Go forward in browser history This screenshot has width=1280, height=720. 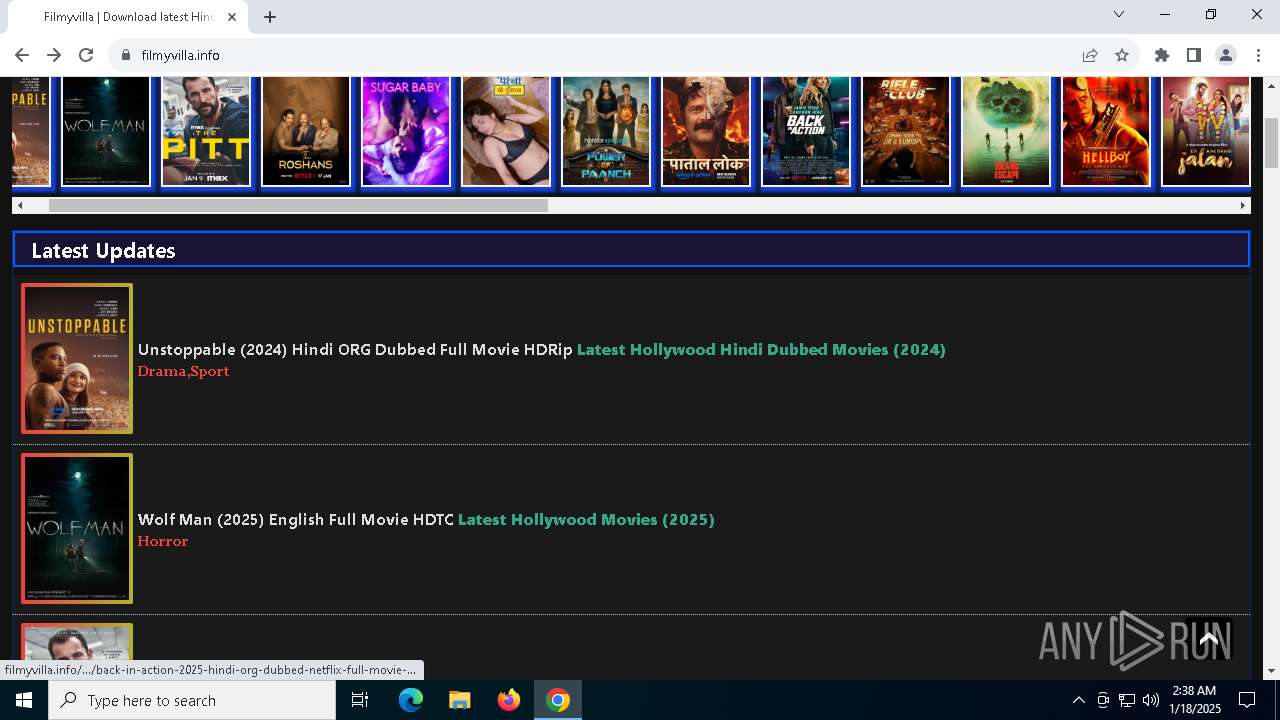tap(54, 55)
